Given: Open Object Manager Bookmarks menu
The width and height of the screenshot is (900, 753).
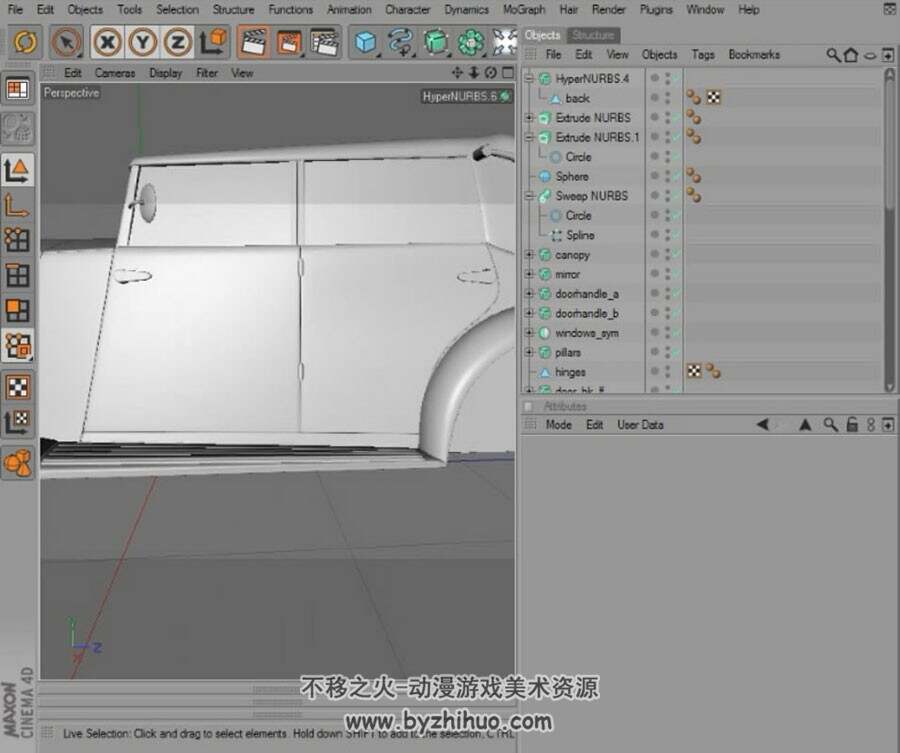Looking at the screenshot, I should click(754, 55).
